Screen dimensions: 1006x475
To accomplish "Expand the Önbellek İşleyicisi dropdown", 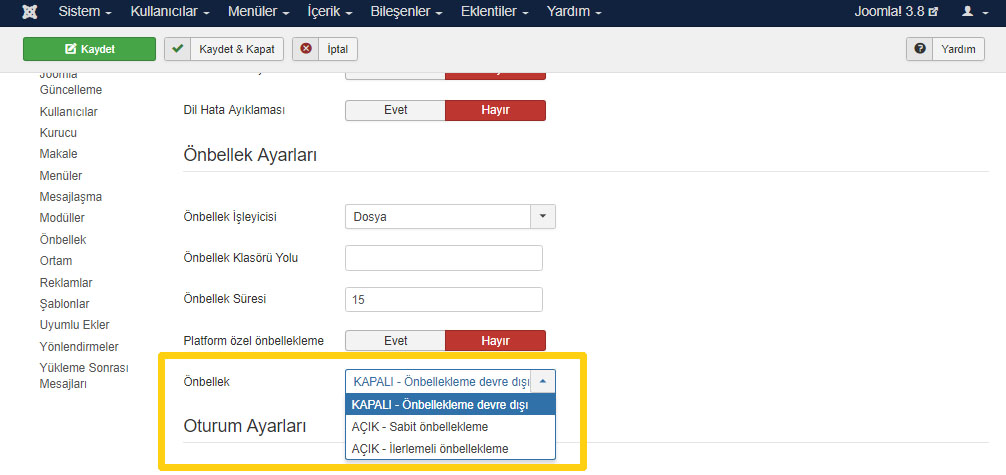I will click(x=542, y=216).
